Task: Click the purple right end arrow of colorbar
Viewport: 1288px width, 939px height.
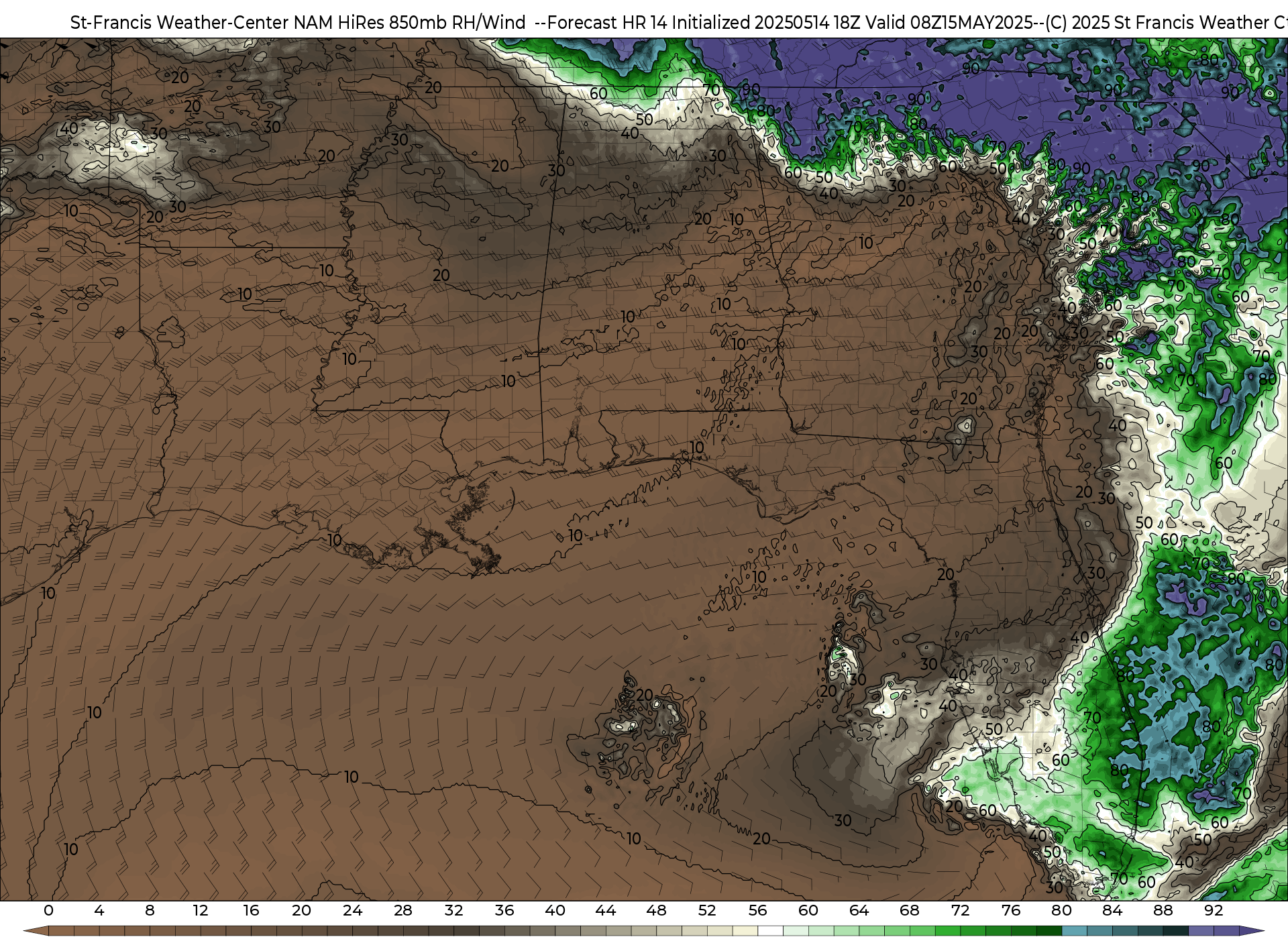Action: 1252,931
